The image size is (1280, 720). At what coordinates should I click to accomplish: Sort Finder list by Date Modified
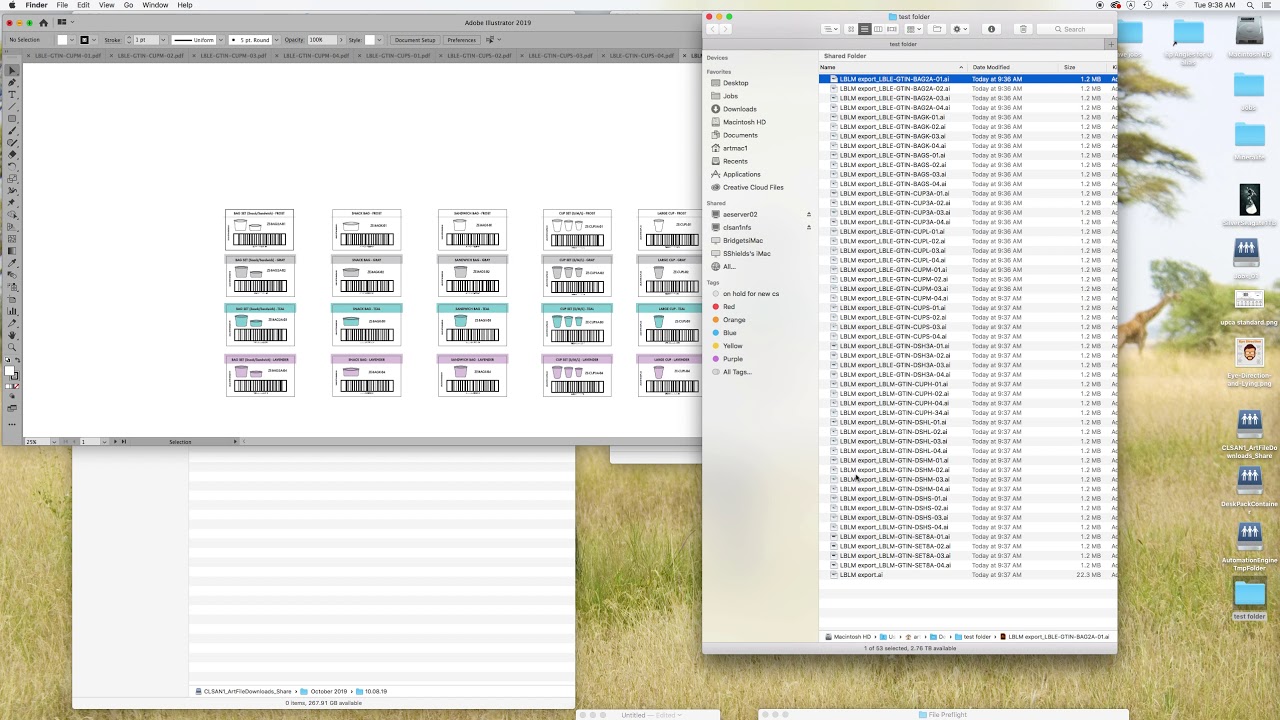pos(1014,67)
